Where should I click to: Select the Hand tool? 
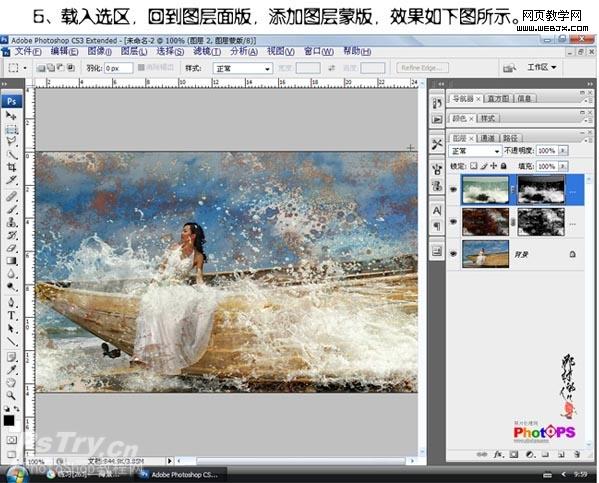point(11,383)
